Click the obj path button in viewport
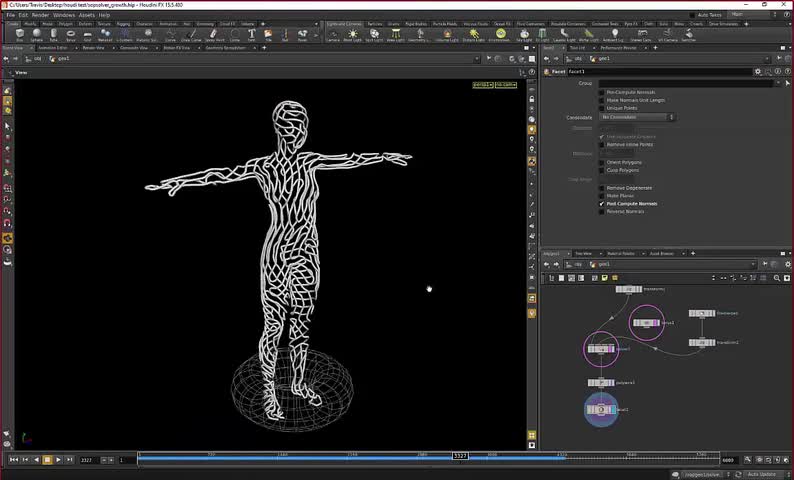 tap(38, 59)
